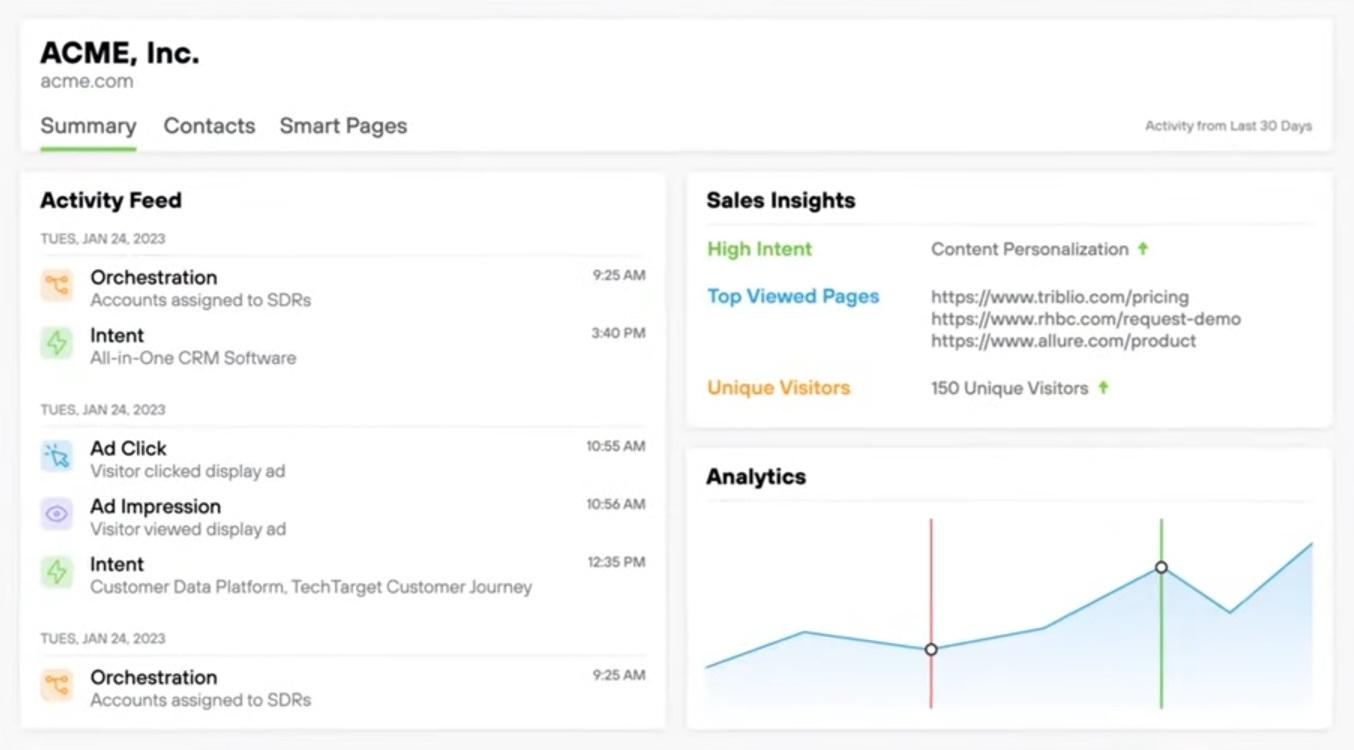Click the 10:55 AM timestamp

point(616,446)
